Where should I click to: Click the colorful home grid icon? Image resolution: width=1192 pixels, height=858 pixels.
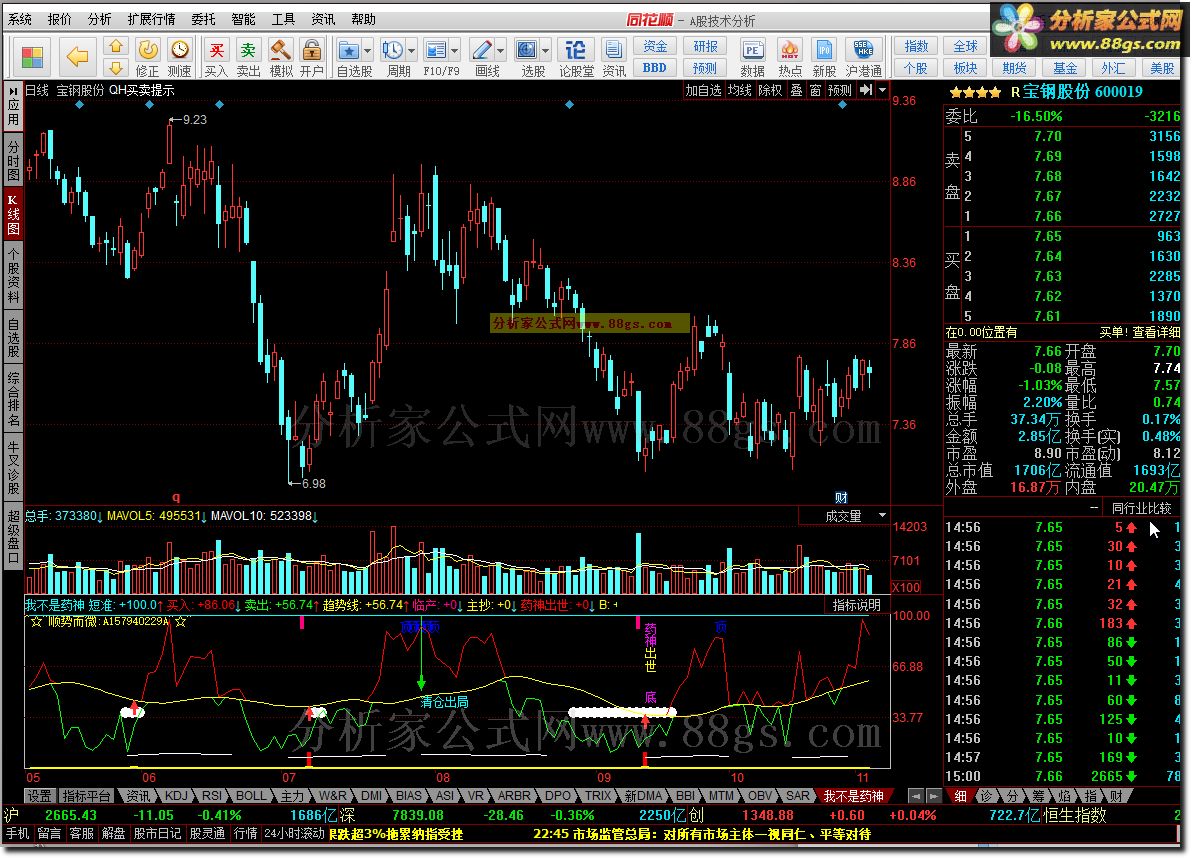[x=33, y=57]
